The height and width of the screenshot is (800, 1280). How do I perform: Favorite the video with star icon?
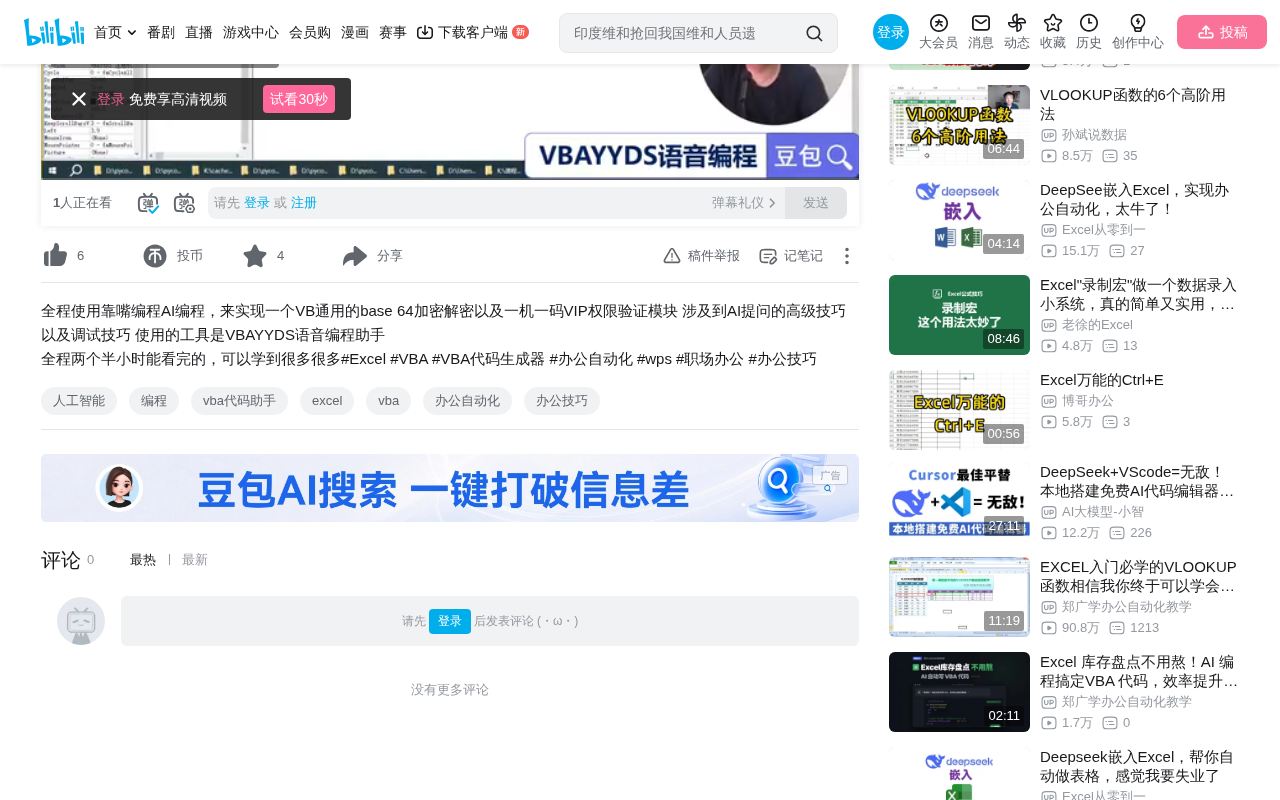coord(255,256)
